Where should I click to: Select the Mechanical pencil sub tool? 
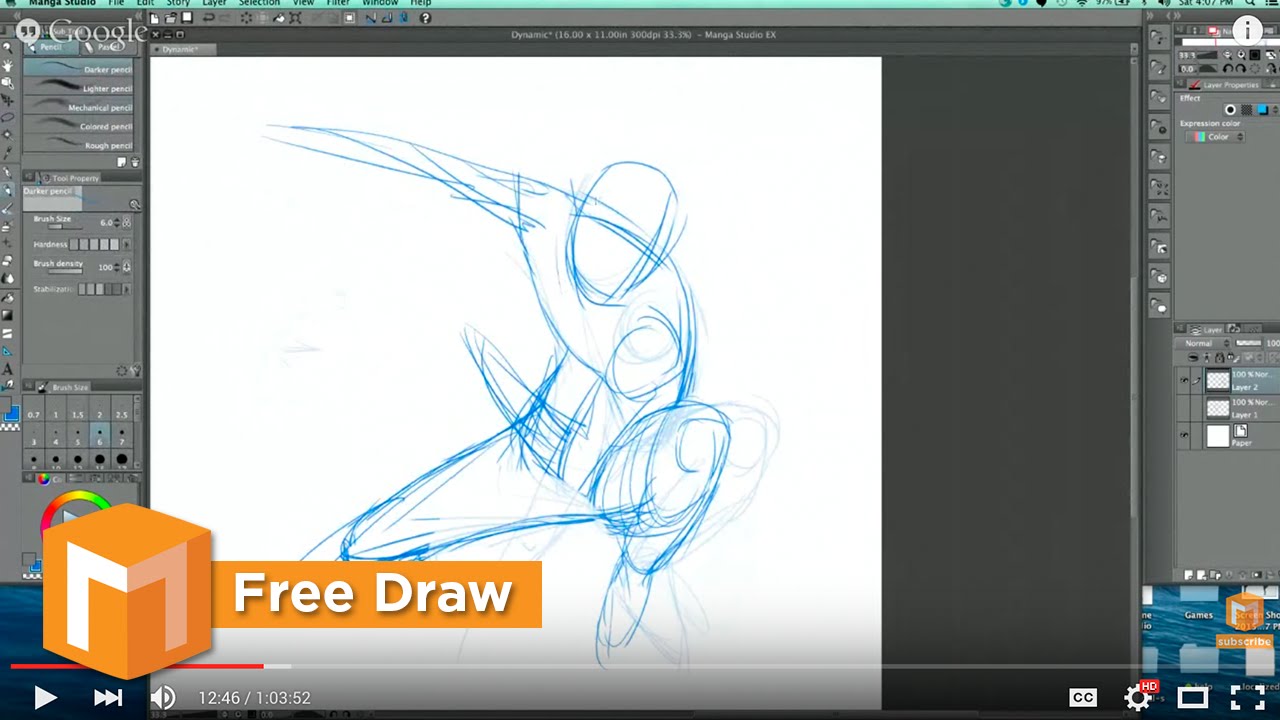click(79, 107)
